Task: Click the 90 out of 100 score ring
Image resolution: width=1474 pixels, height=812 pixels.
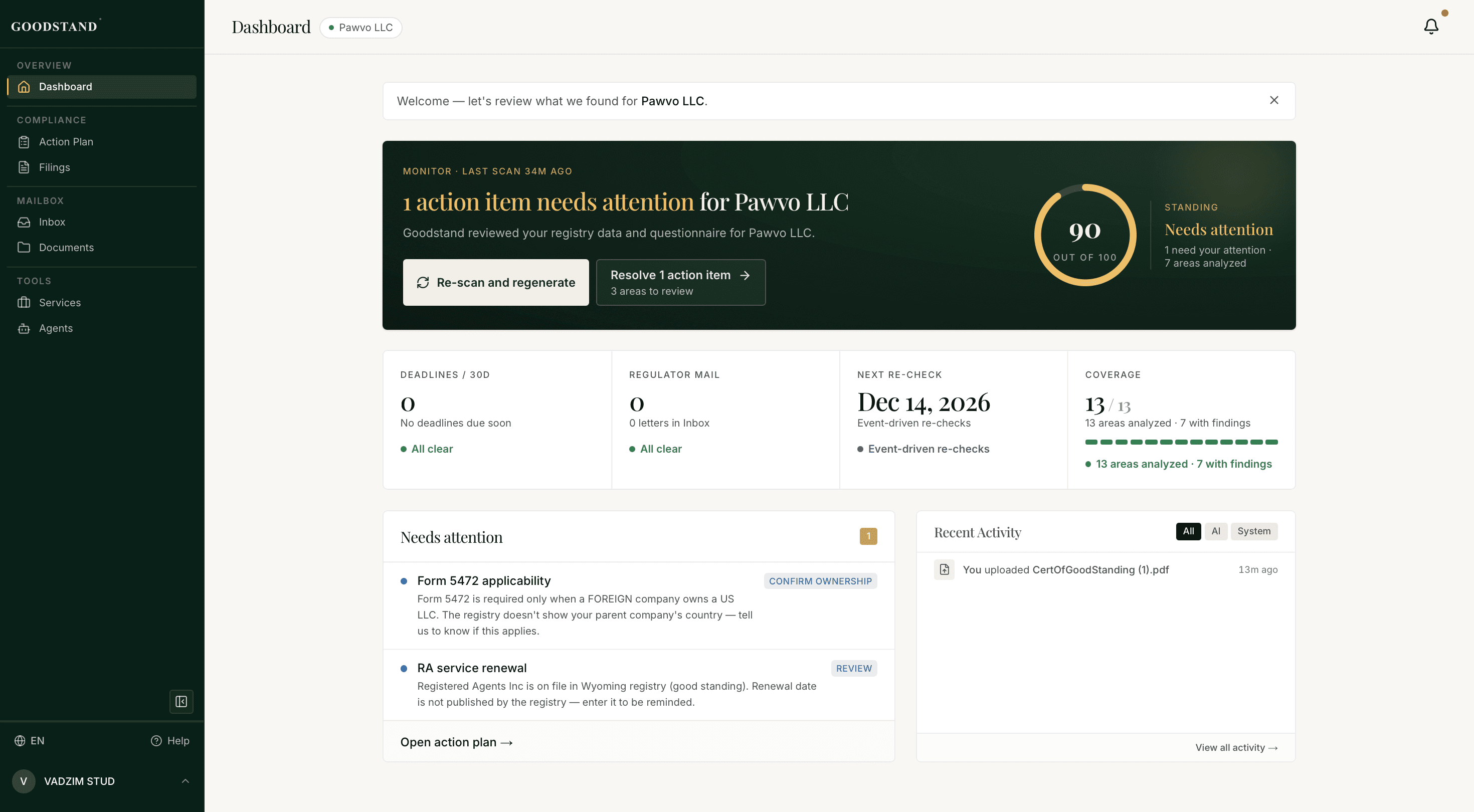Action: (x=1085, y=235)
